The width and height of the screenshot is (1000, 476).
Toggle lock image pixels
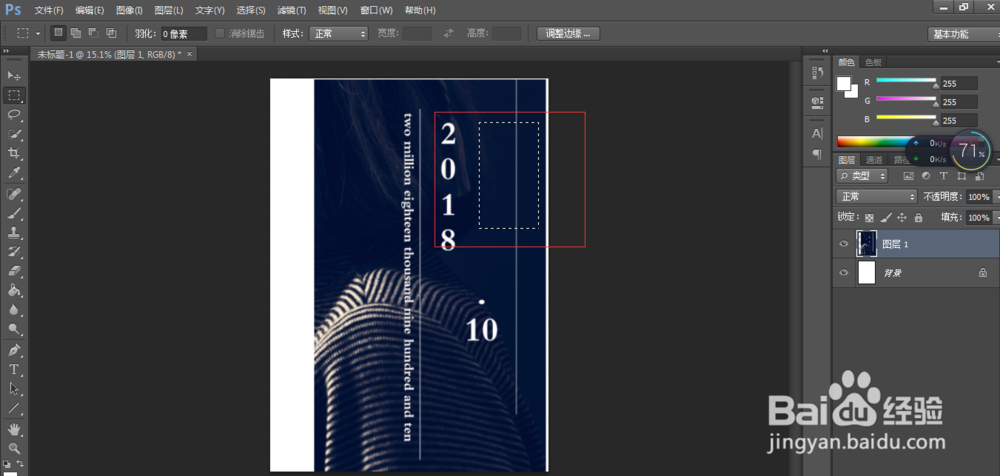point(885,218)
